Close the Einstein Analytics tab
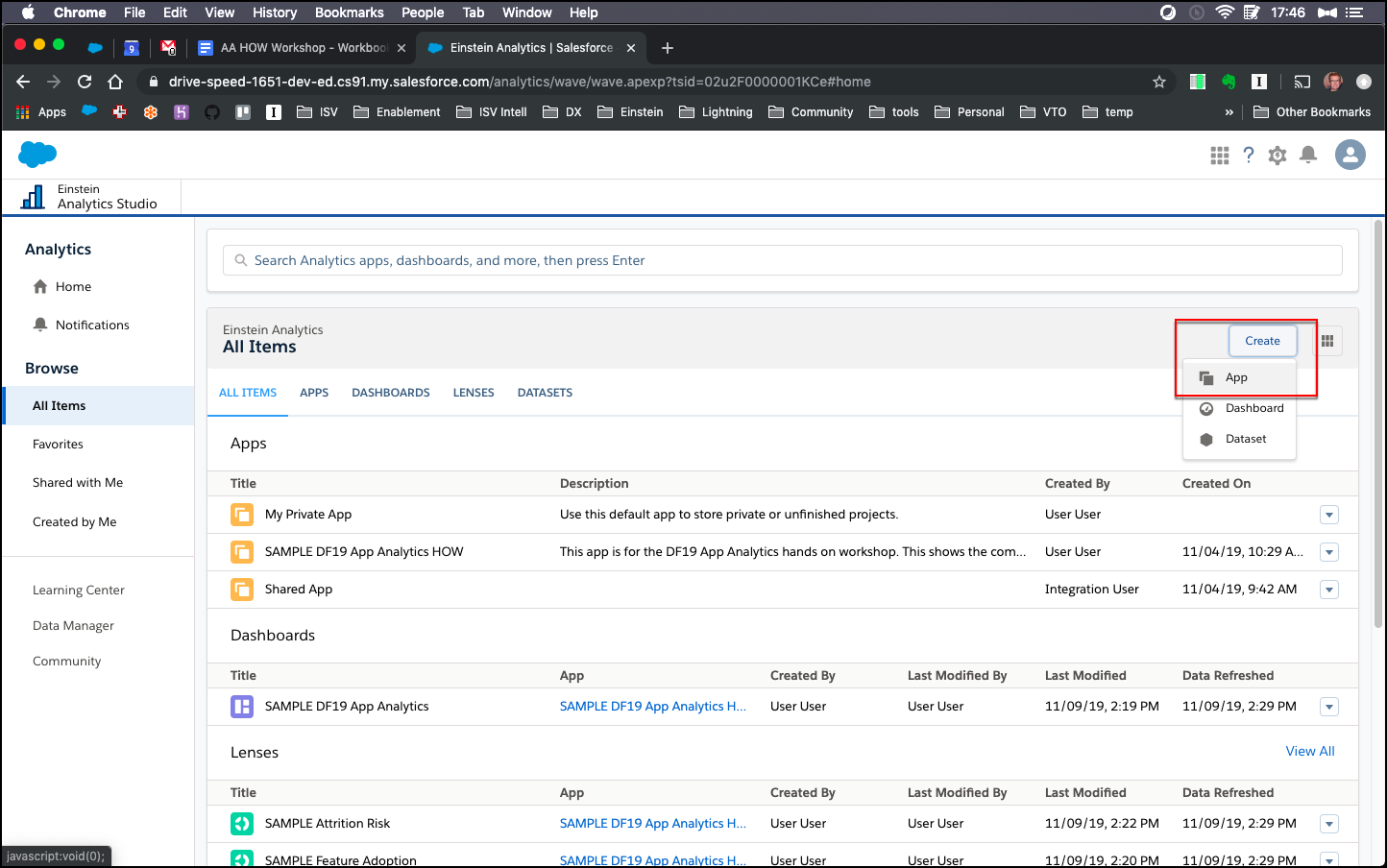 pos(631,48)
